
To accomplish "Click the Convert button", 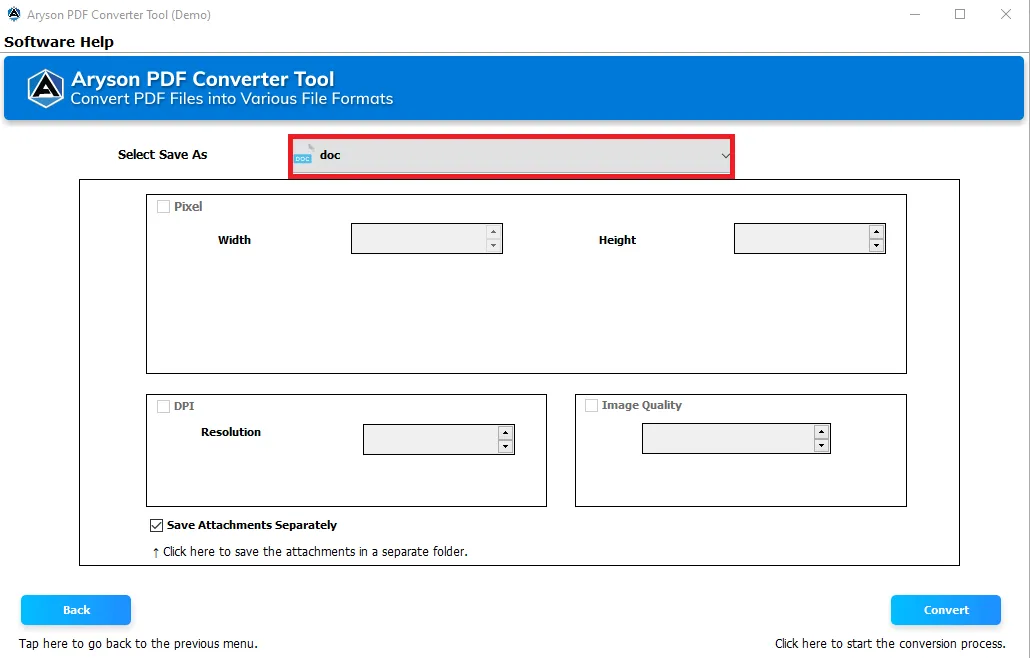I will pyautogui.click(x=946, y=610).
